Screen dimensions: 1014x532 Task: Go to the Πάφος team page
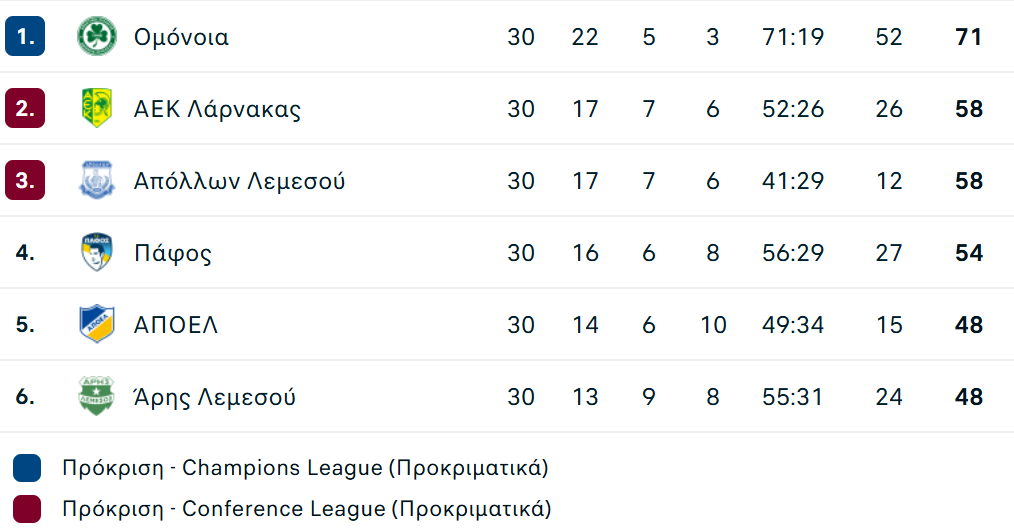tap(173, 253)
